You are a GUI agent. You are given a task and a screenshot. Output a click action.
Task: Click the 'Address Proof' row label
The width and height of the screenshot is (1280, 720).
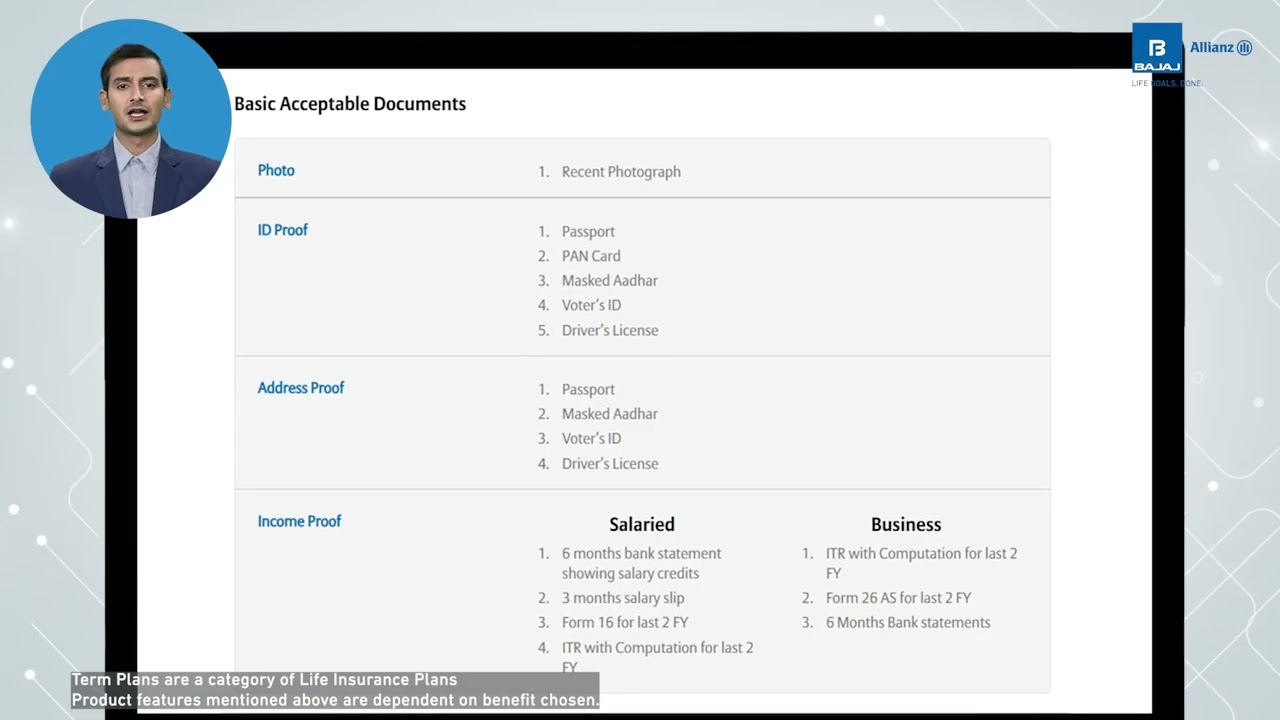301,388
